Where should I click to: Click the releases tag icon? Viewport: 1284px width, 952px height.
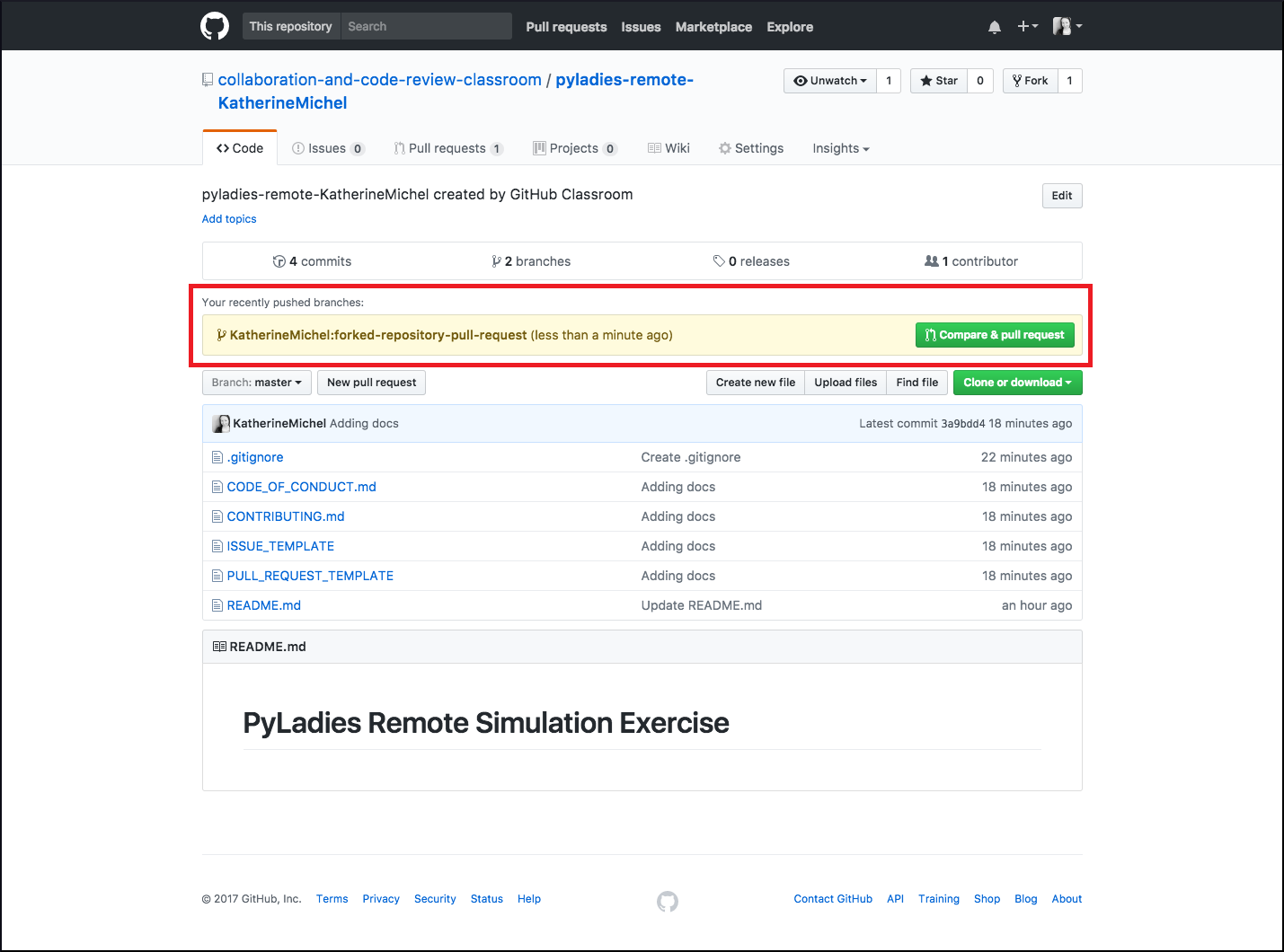point(719,261)
